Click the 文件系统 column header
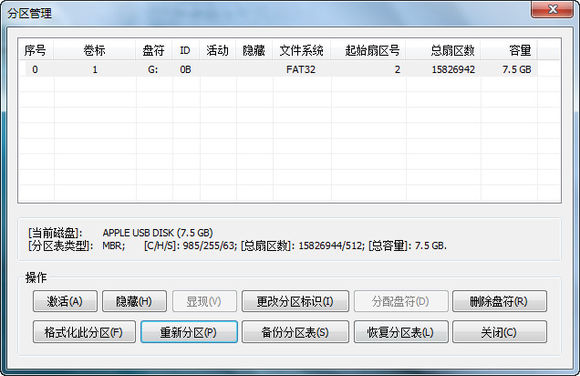Image resolution: width=580 pixels, height=376 pixels. tap(301, 50)
